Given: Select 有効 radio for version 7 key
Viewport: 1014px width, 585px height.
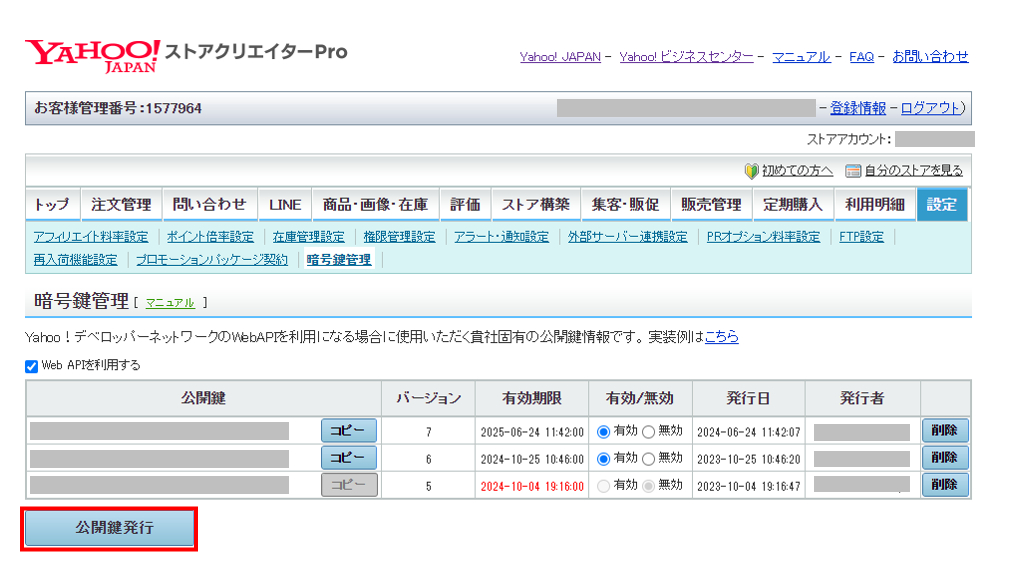Looking at the screenshot, I should point(603,432).
